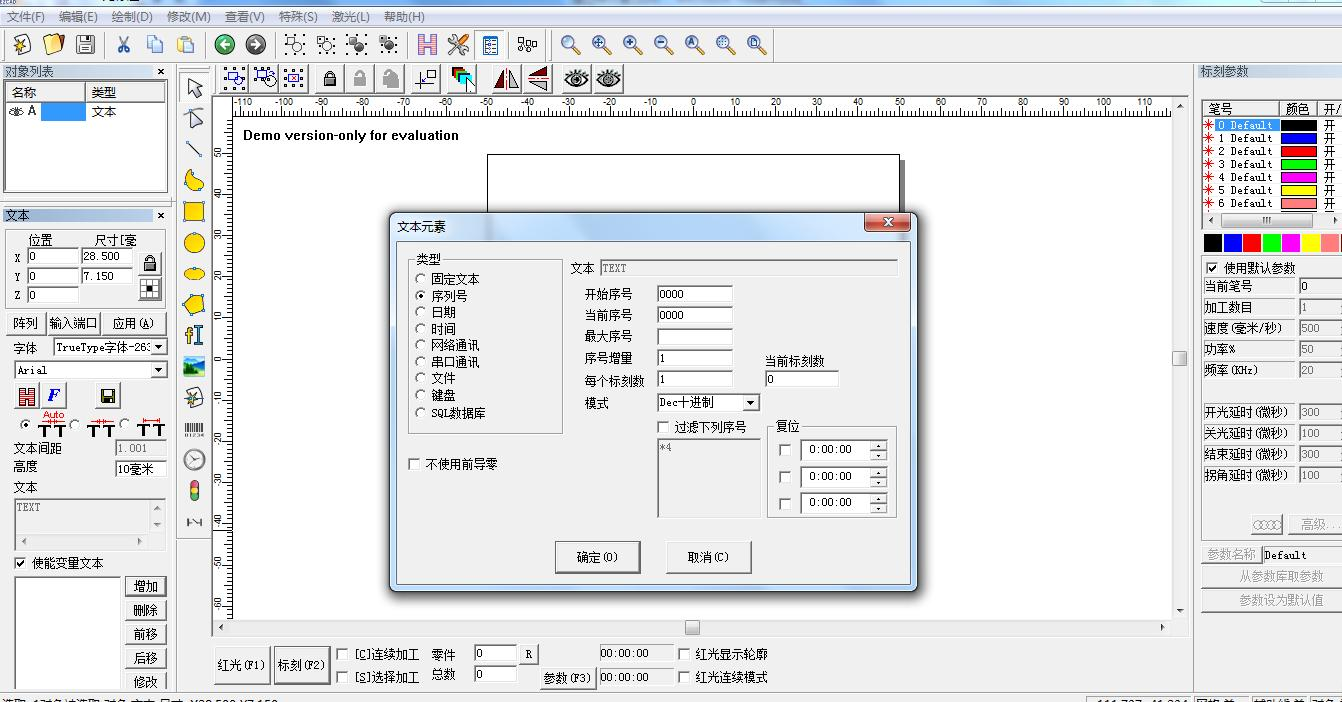Open the 激光(L) menu

347,16
